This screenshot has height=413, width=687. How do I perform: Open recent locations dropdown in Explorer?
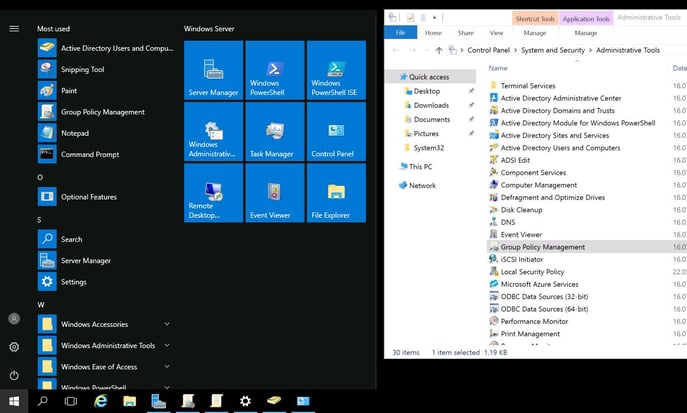pyautogui.click(x=427, y=50)
